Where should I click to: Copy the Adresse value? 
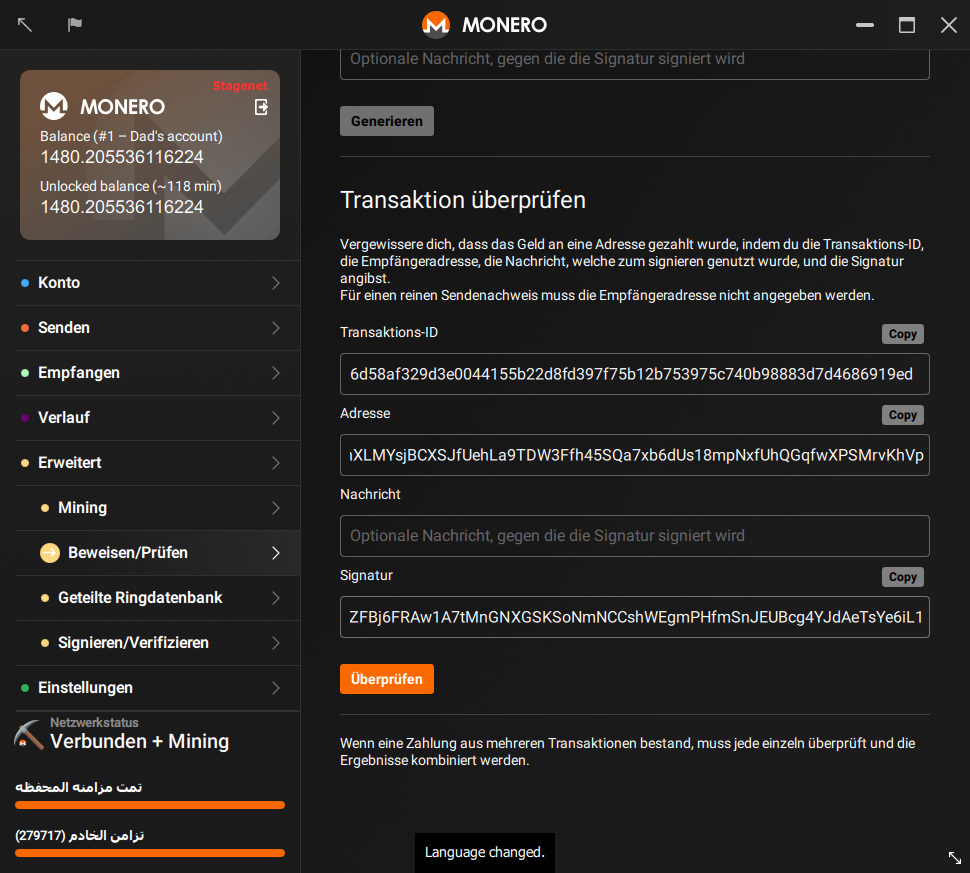click(x=903, y=415)
